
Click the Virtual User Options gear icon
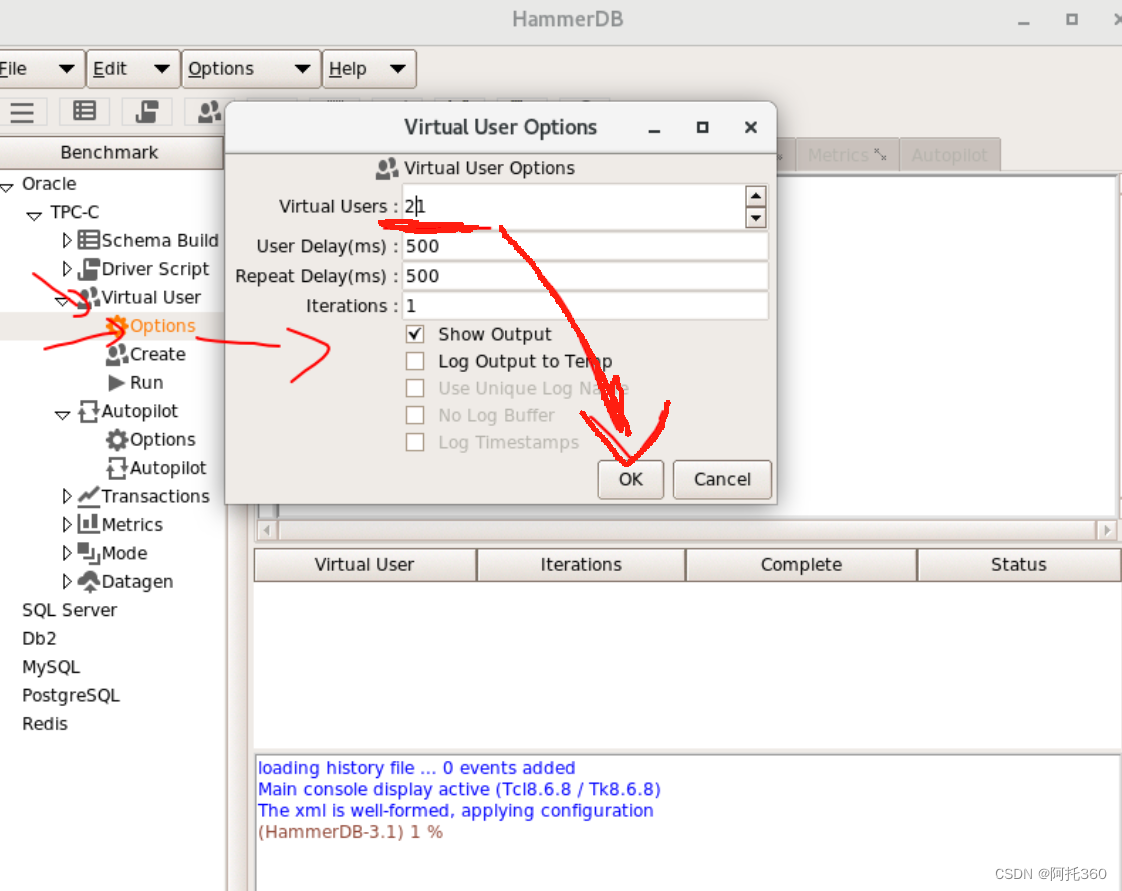coord(117,326)
